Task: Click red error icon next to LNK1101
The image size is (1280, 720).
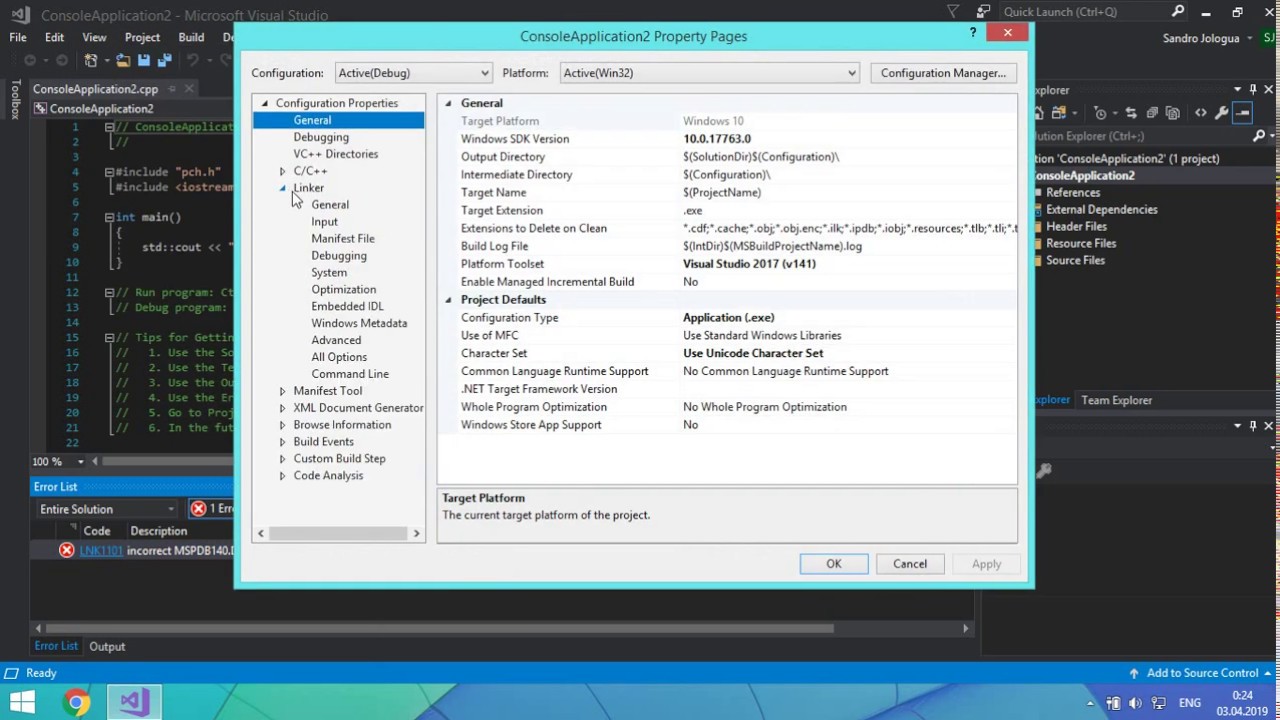Action: [66, 551]
